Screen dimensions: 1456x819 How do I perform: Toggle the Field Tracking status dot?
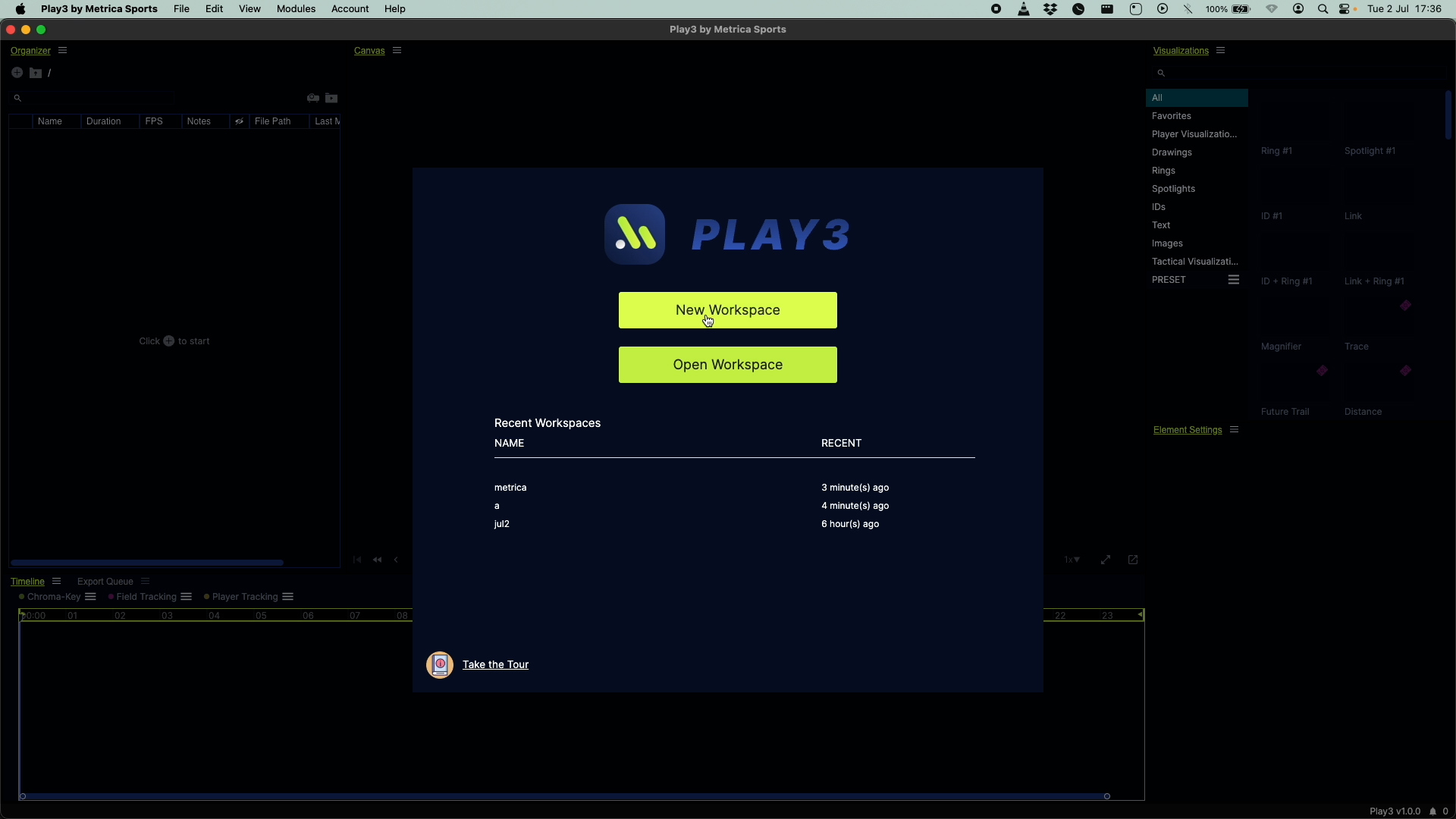point(111,597)
